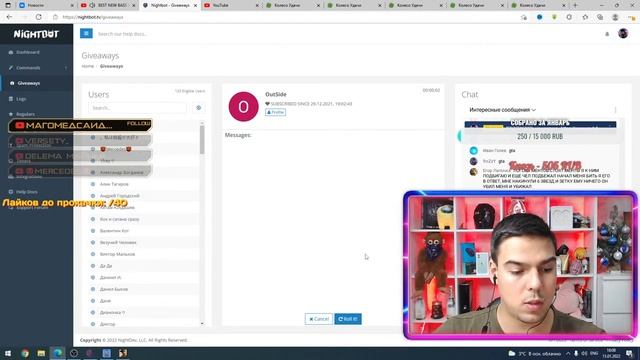Click the taskbar clock and date

(x=611, y=353)
